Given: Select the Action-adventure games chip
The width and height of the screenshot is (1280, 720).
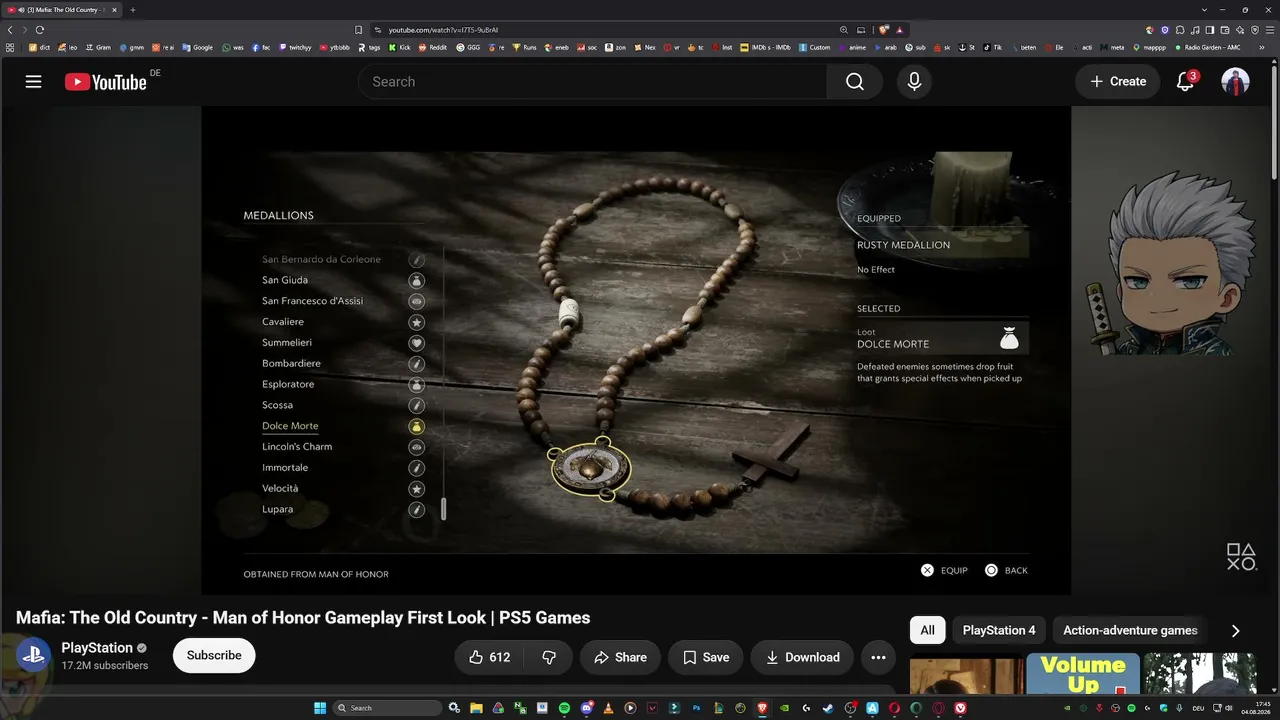Looking at the screenshot, I should (x=1130, y=630).
